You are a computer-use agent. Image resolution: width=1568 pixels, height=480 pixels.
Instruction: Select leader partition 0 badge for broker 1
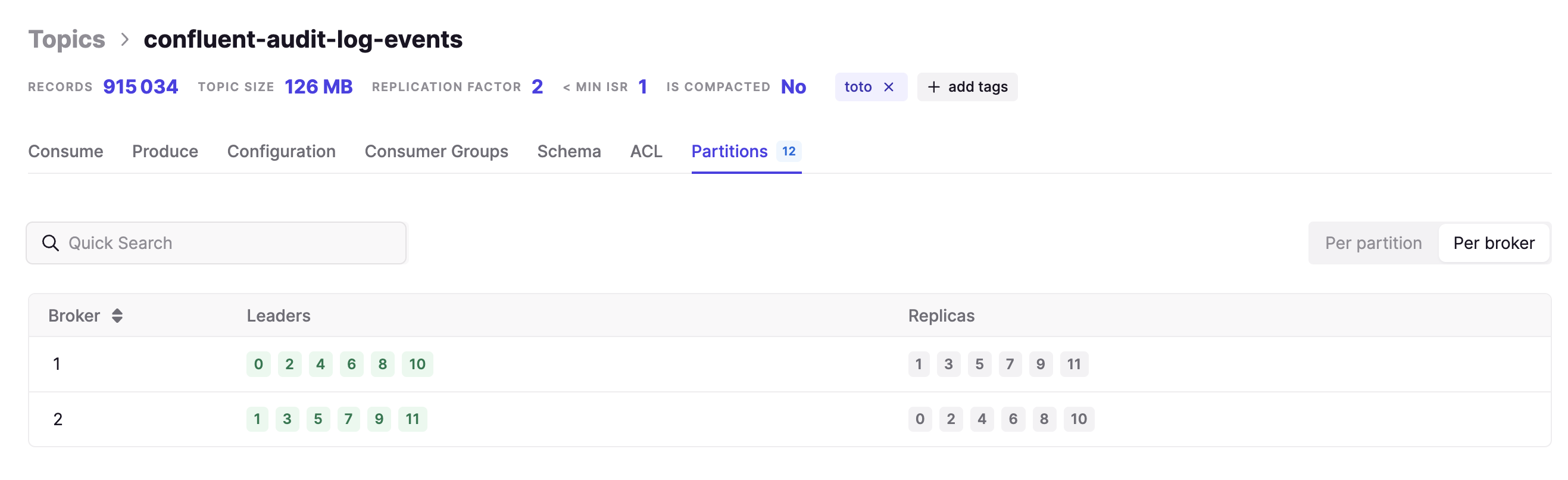(258, 364)
